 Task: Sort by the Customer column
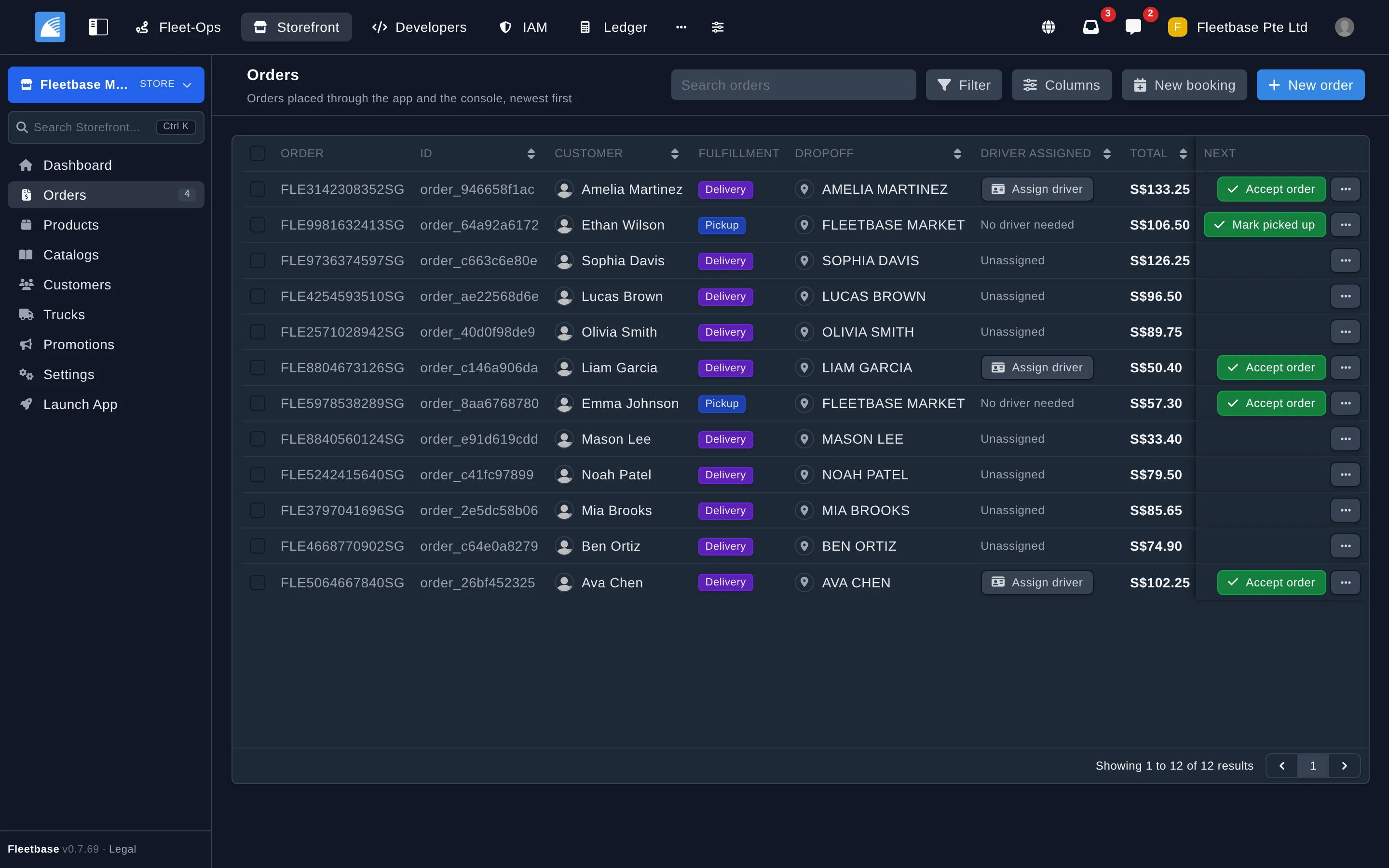pyautogui.click(x=674, y=153)
